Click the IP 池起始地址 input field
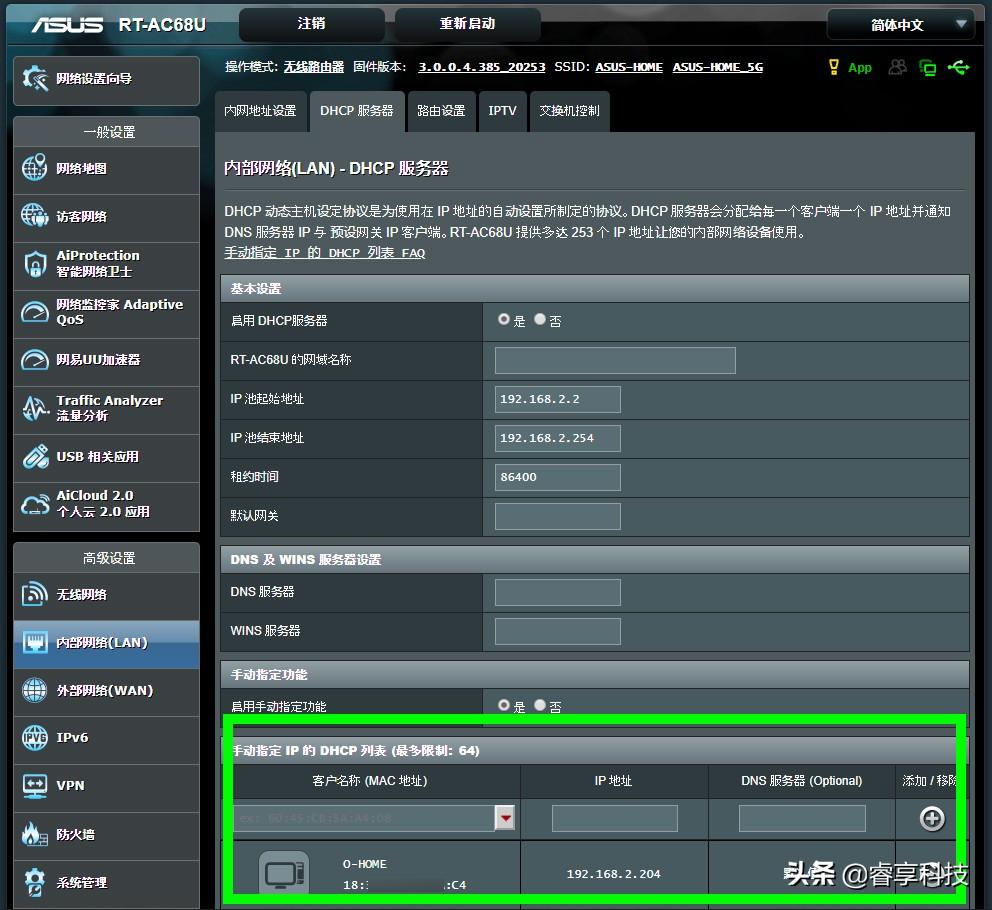This screenshot has width=992, height=910. tap(557, 399)
